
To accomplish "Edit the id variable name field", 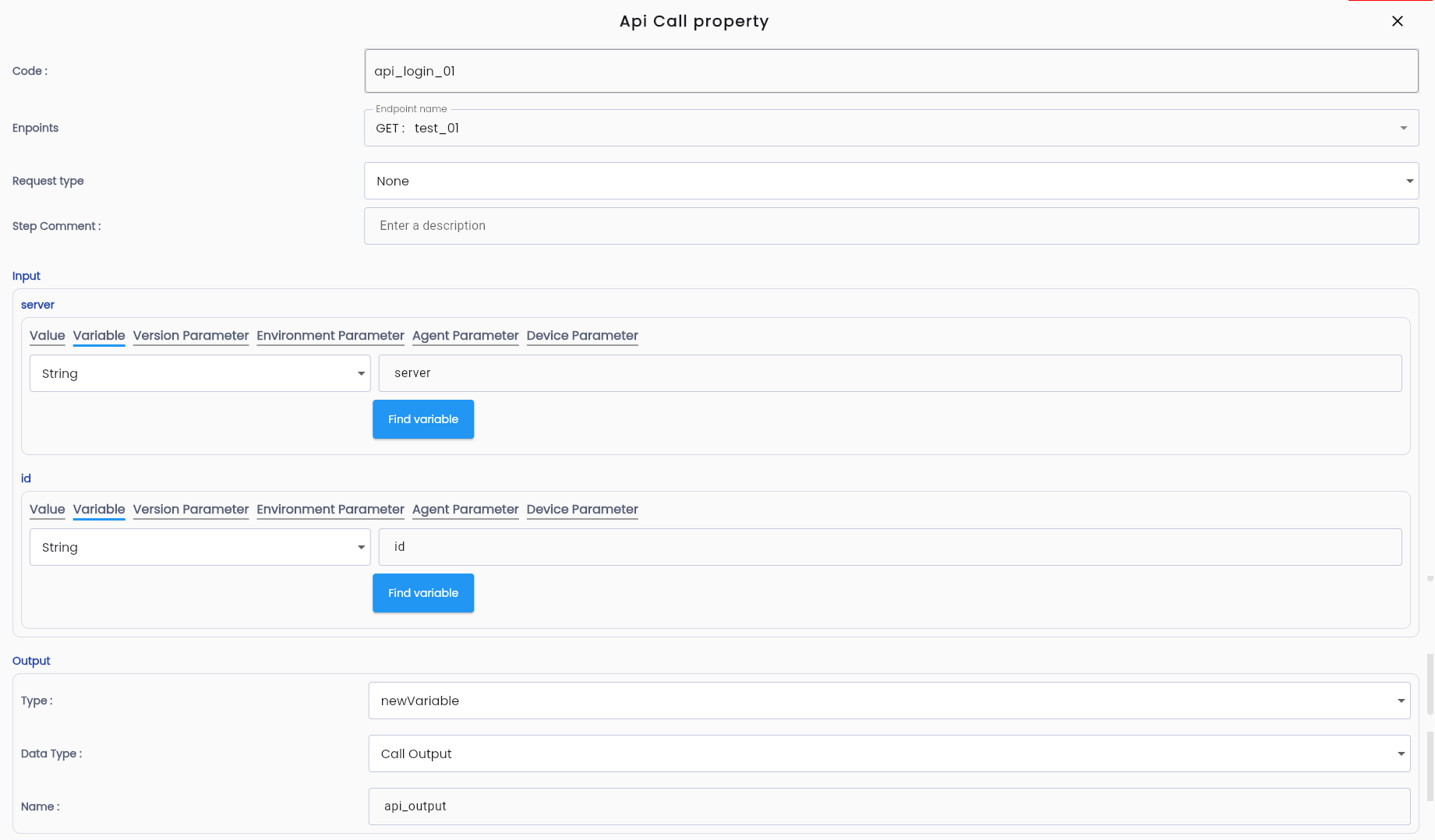I will [890, 547].
